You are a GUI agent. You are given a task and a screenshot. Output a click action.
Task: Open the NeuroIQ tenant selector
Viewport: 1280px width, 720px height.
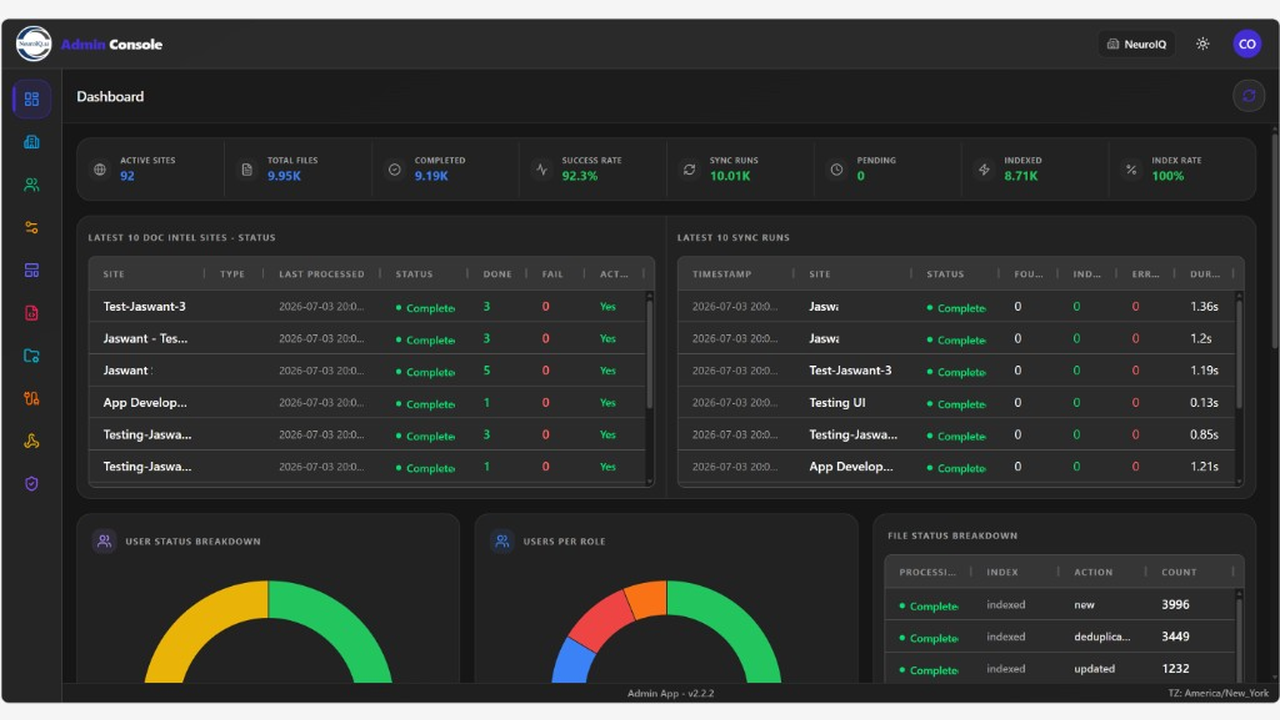click(1137, 44)
